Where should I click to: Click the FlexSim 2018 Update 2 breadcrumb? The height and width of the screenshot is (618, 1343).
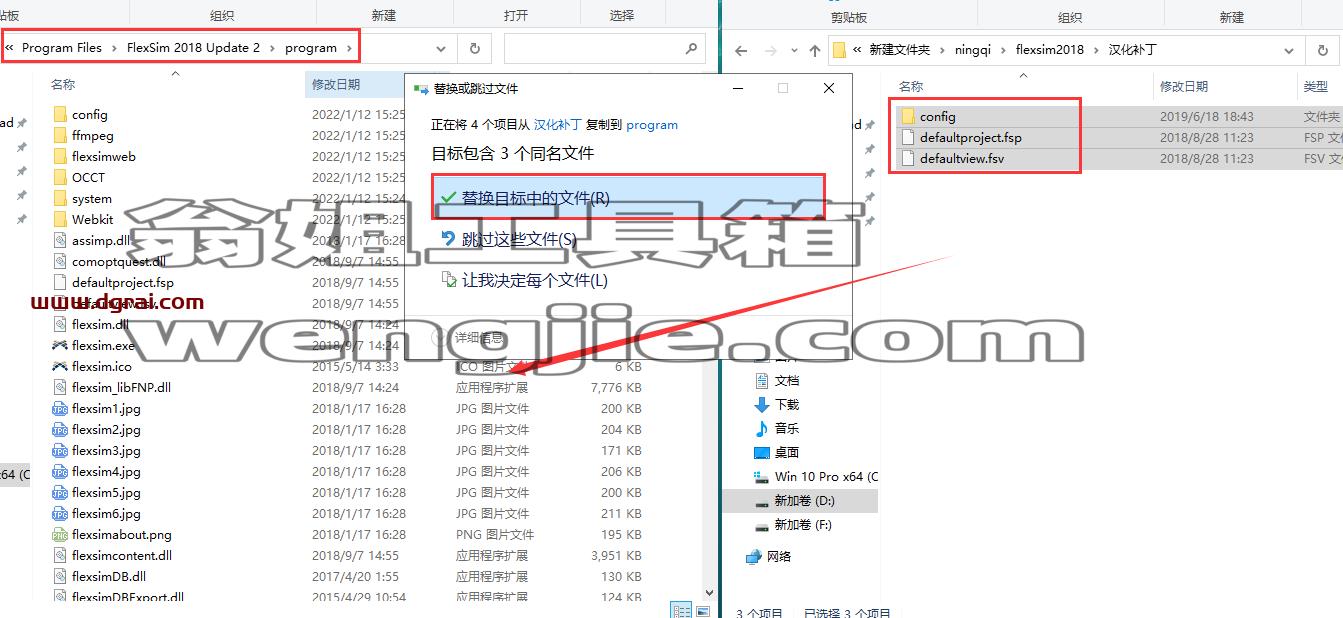click(x=193, y=47)
